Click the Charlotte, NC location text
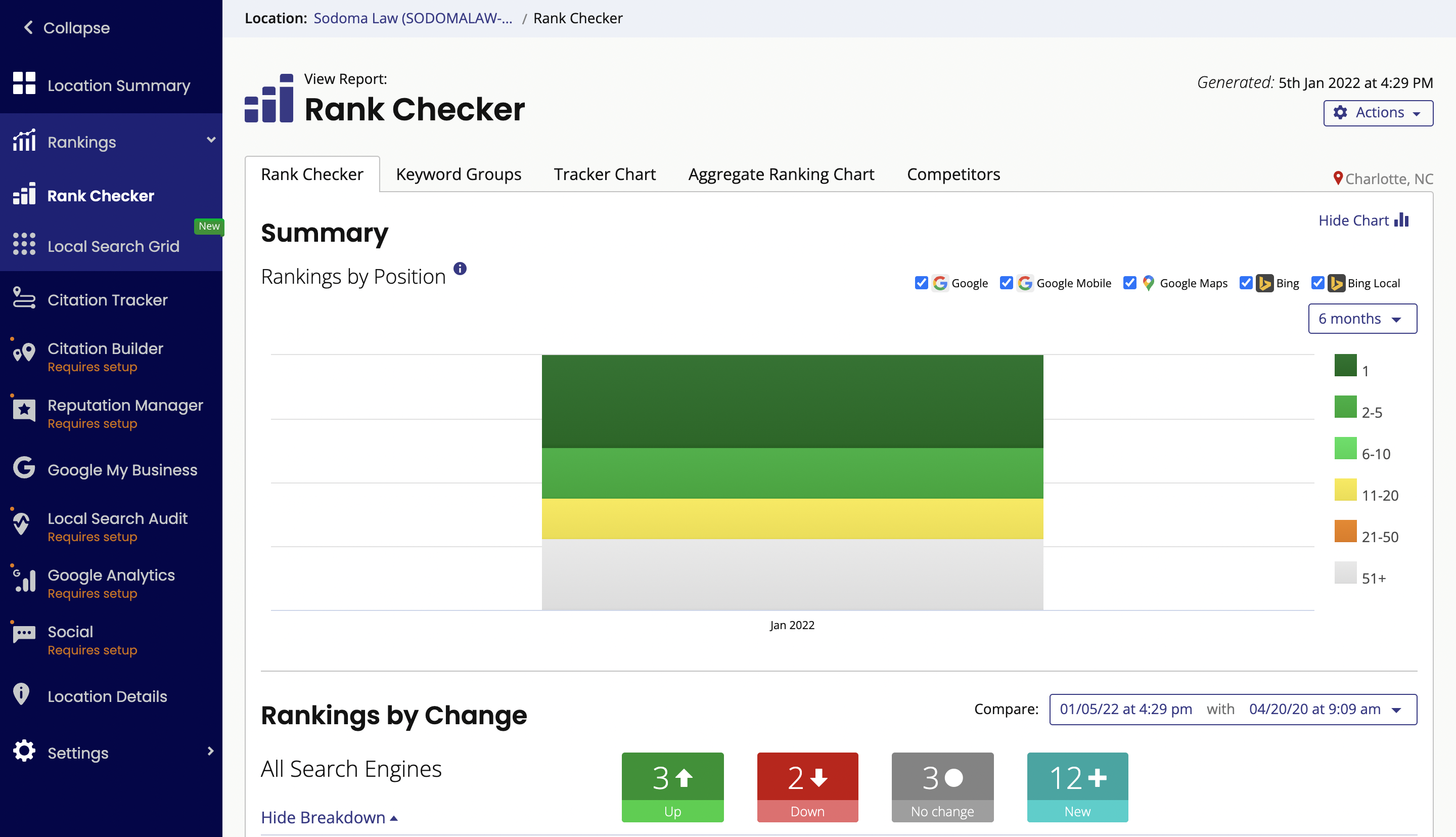Image resolution: width=1456 pixels, height=837 pixels. click(1389, 179)
